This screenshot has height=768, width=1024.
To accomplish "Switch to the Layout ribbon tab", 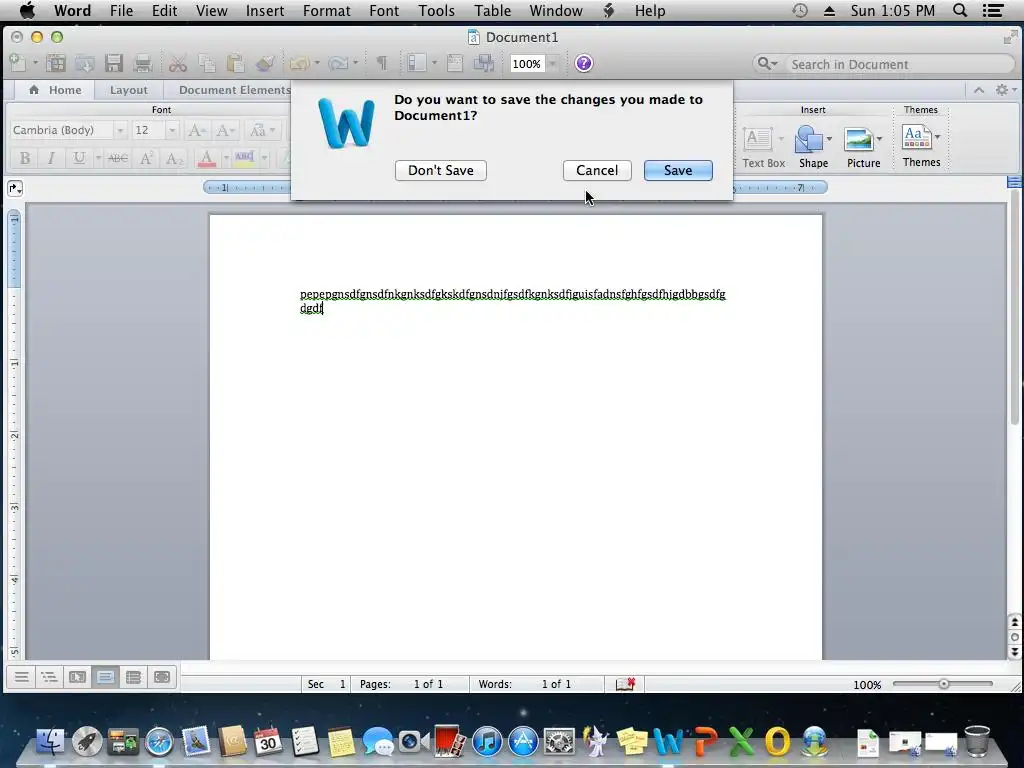I will point(129,90).
